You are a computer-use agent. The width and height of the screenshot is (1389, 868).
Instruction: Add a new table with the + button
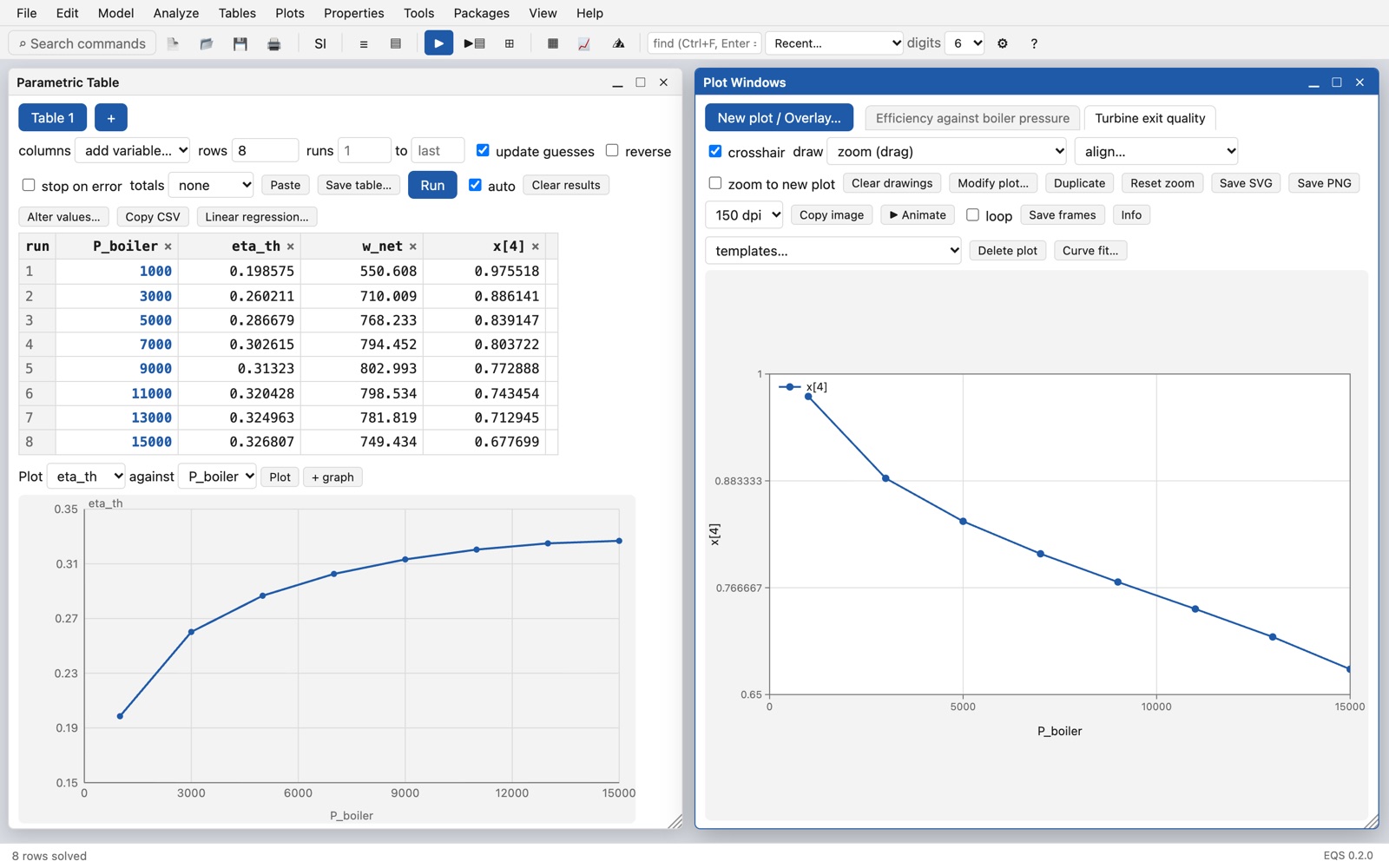click(111, 118)
